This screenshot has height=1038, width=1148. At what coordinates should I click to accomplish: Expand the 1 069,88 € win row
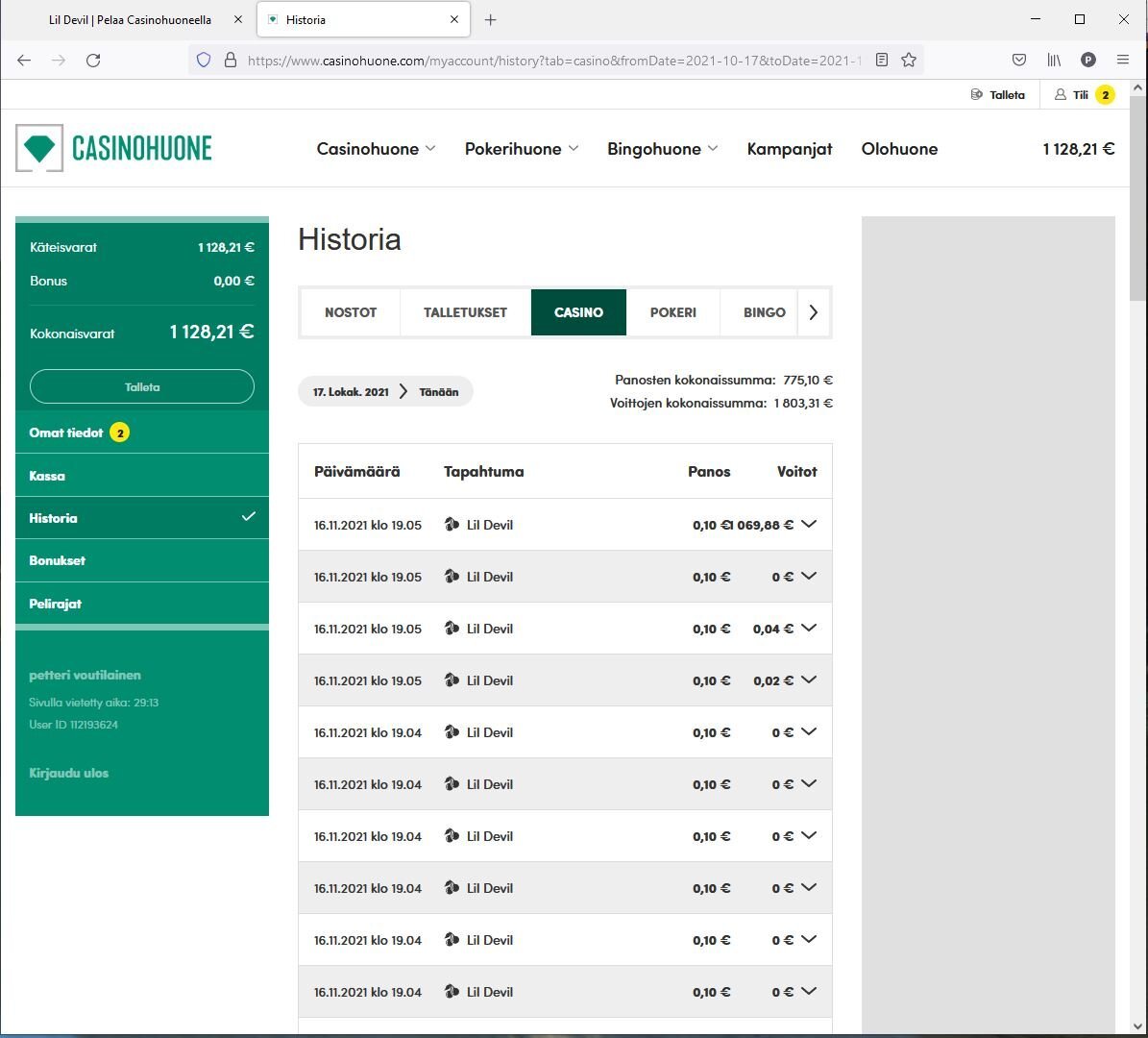[809, 525]
